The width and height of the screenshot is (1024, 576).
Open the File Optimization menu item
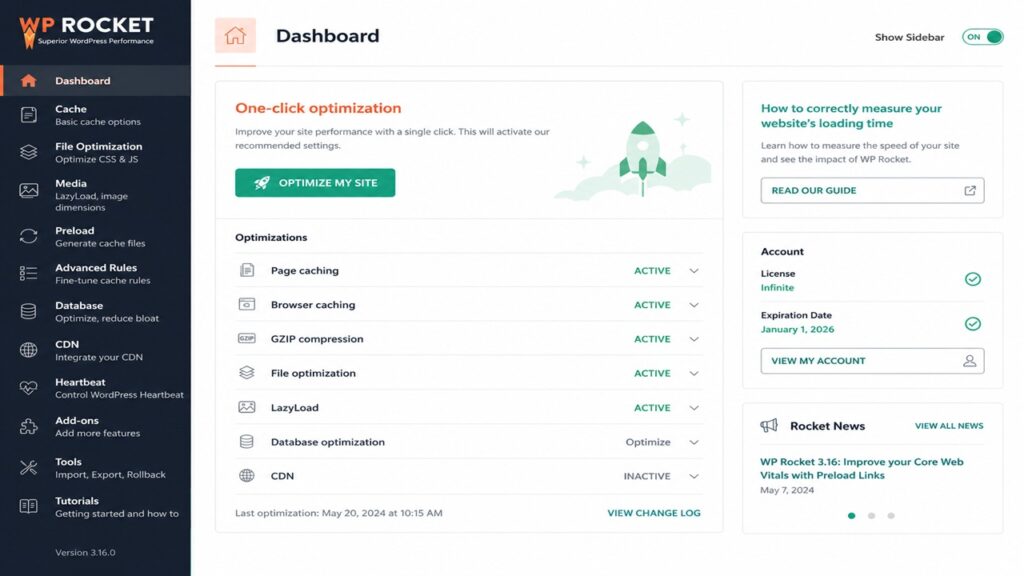click(x=95, y=152)
